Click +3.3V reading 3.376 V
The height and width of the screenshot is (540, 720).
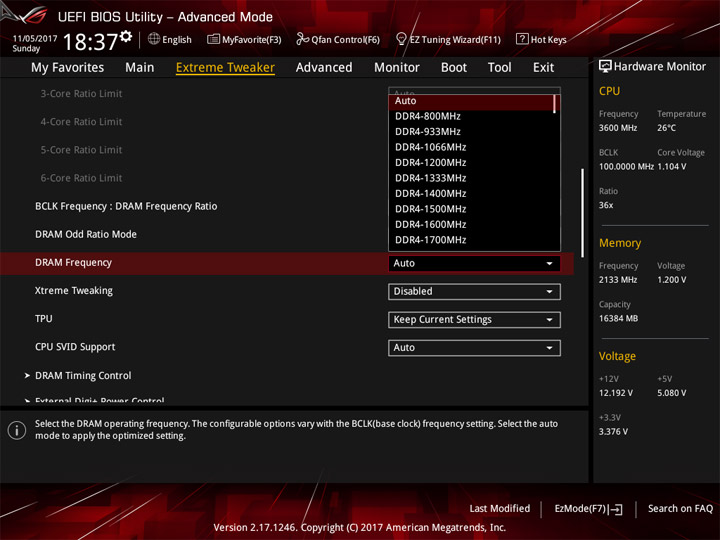tap(613, 432)
